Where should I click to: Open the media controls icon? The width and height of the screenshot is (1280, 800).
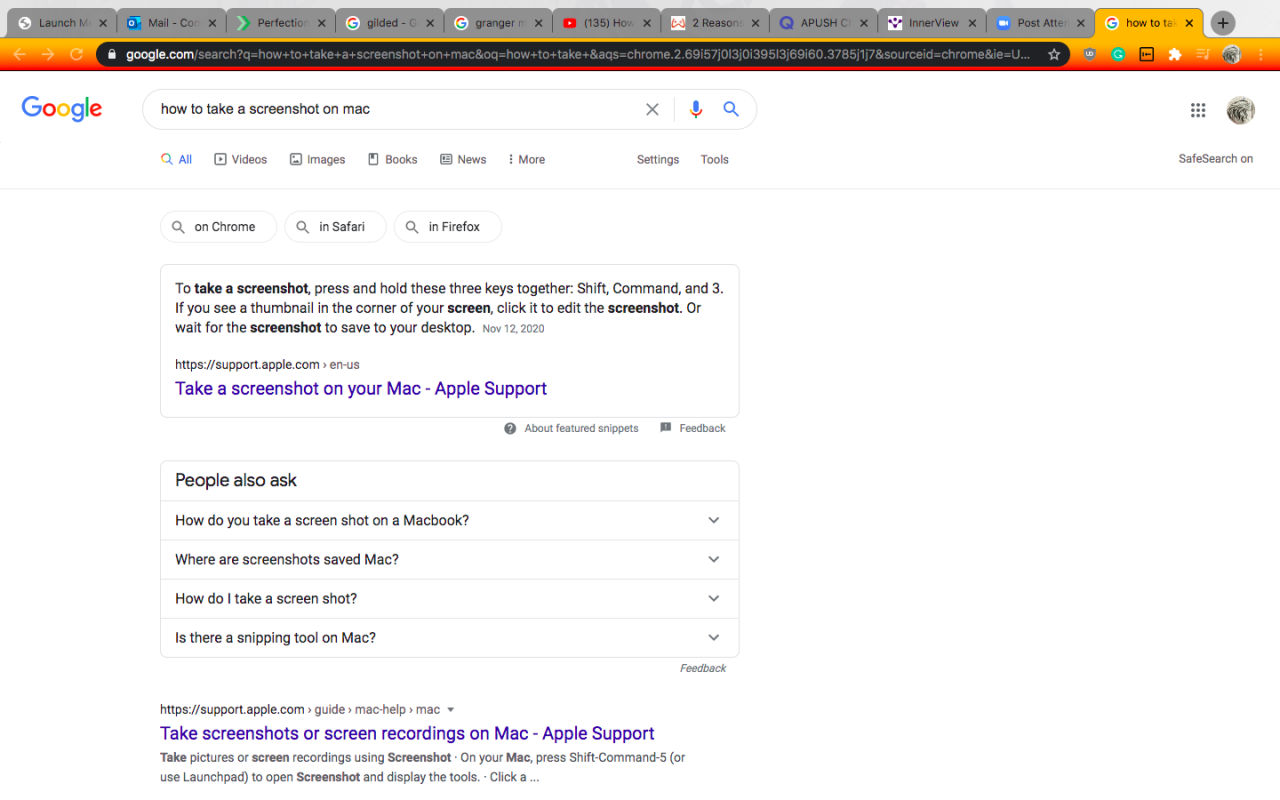(x=1203, y=55)
